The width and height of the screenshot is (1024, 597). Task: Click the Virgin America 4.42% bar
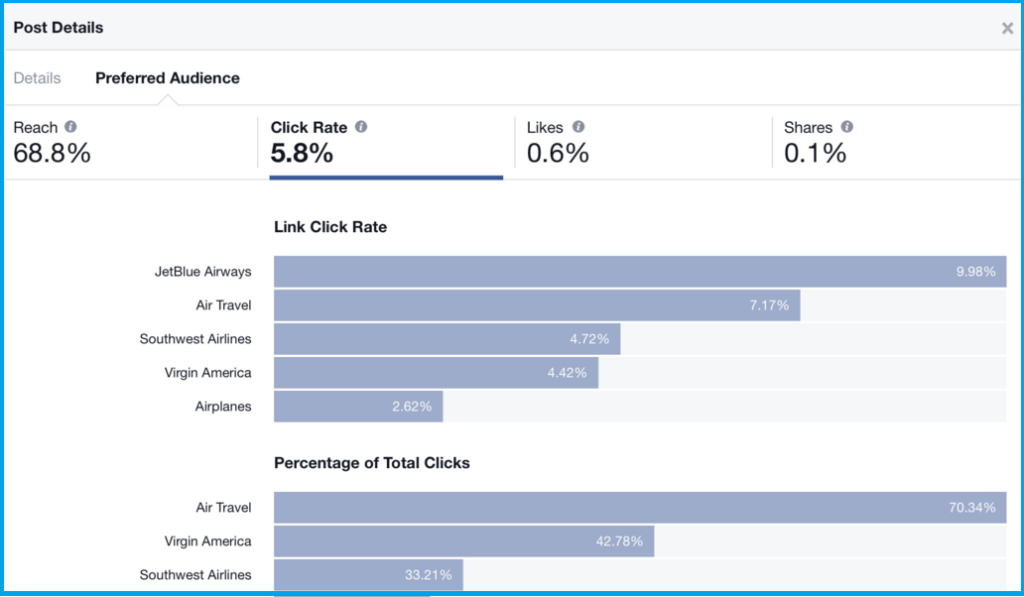tap(436, 373)
